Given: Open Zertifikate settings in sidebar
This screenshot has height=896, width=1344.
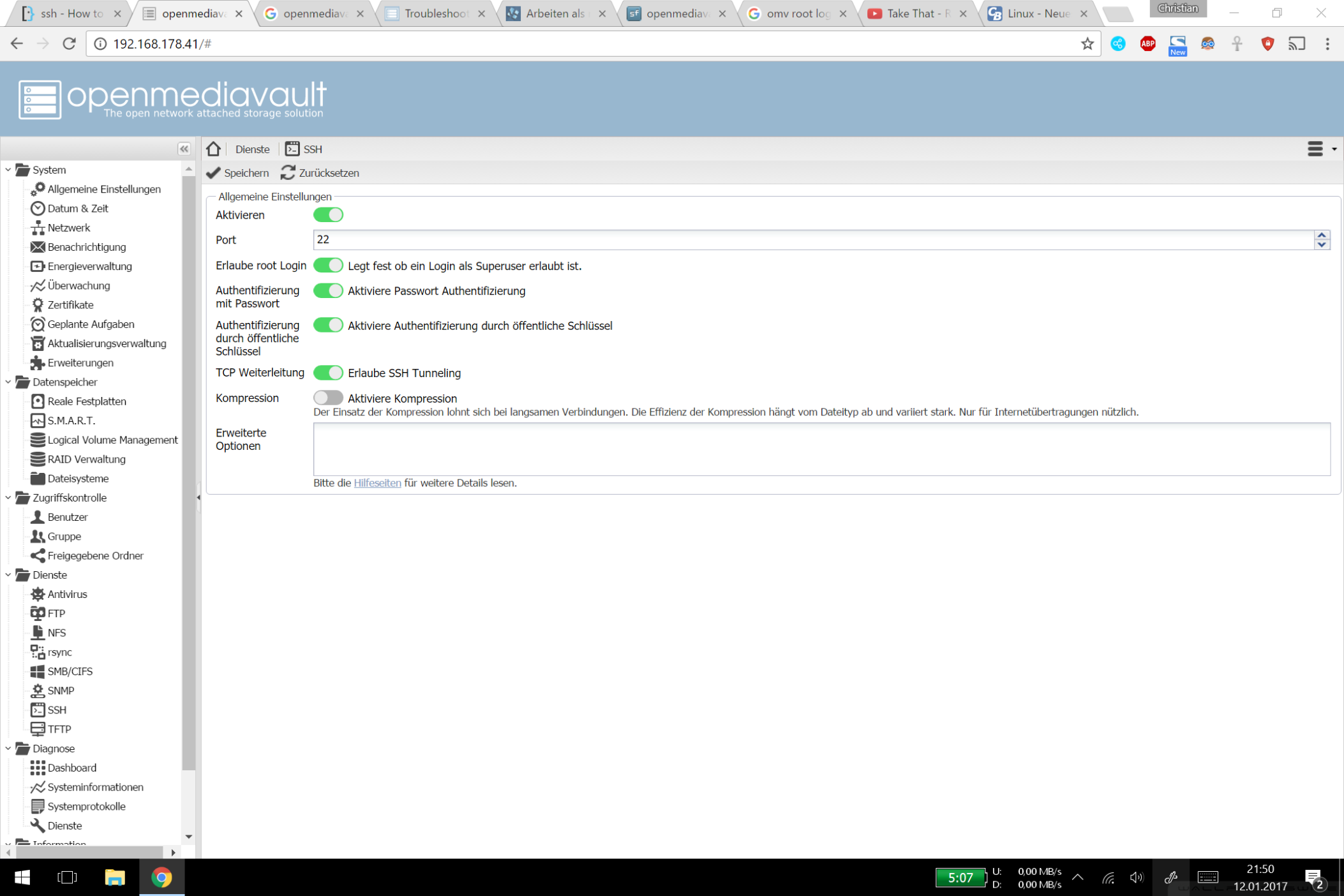Looking at the screenshot, I should pos(70,305).
